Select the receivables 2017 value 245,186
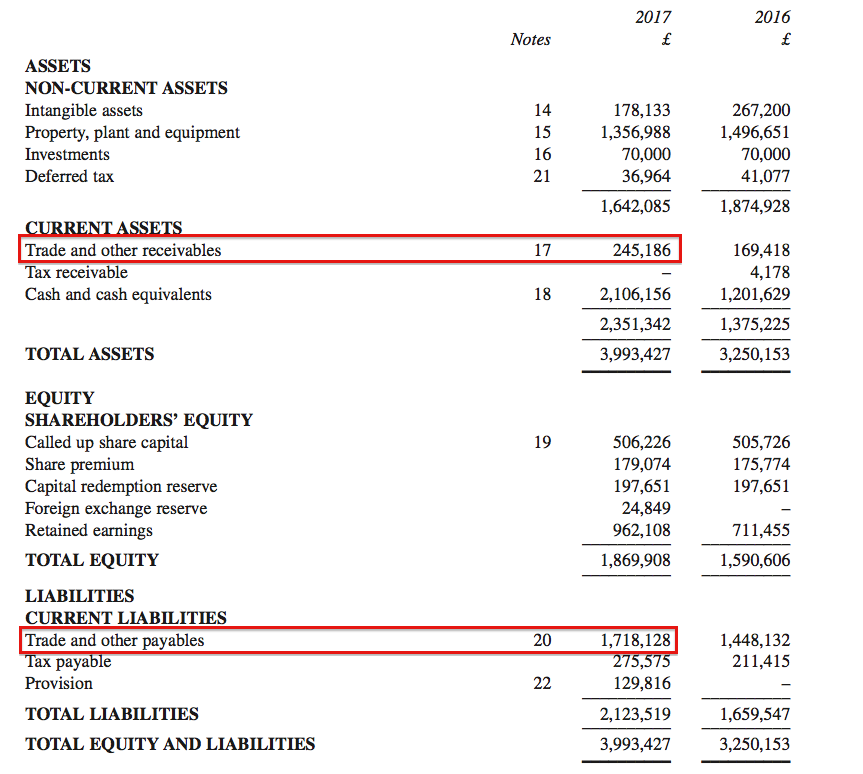Image resolution: width=863 pixels, height=774 pixels. (642, 250)
